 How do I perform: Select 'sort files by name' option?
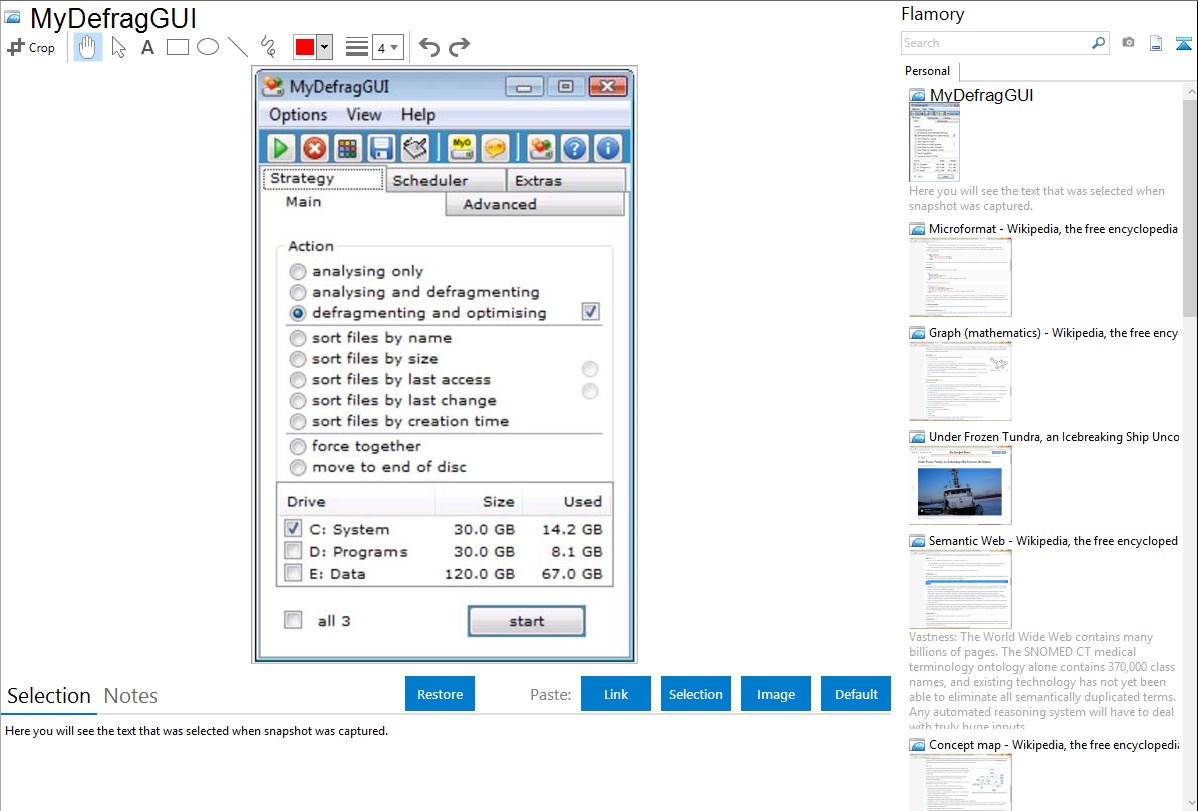click(298, 338)
